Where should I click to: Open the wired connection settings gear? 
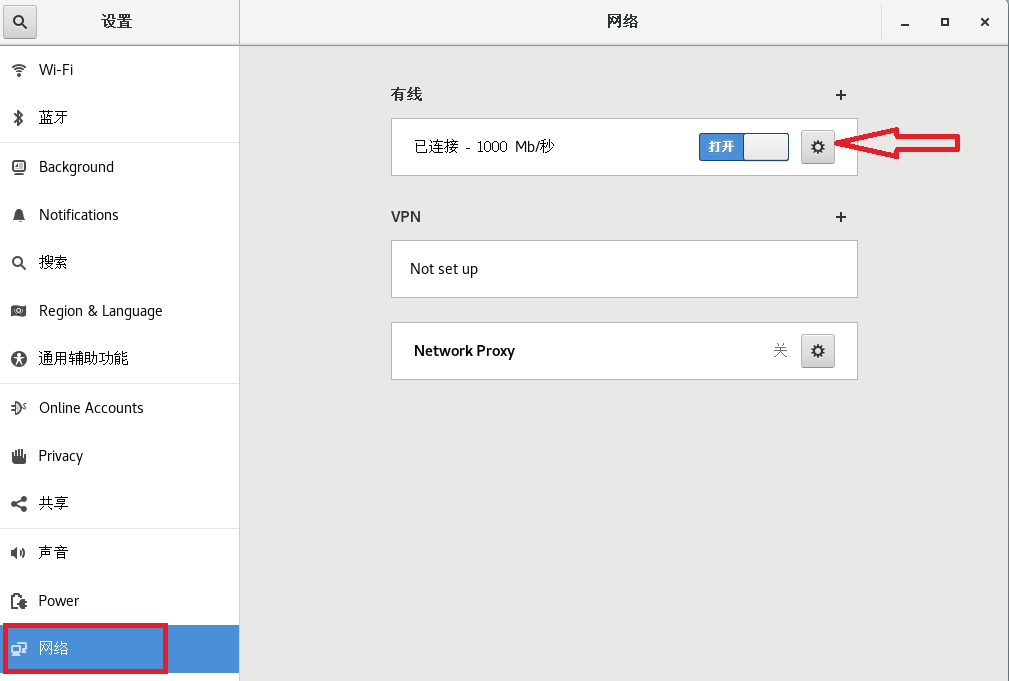(817, 146)
